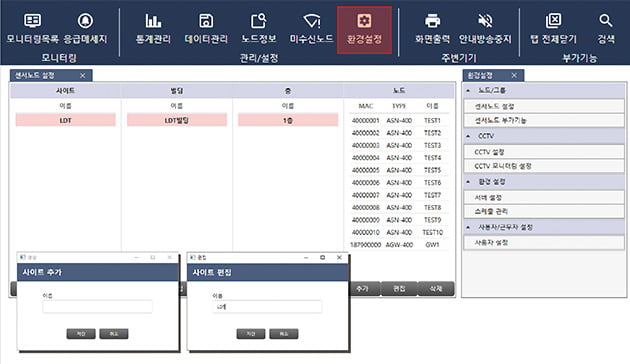
Task: Save in the 사이트 편집 dialog
Action: pos(251,334)
